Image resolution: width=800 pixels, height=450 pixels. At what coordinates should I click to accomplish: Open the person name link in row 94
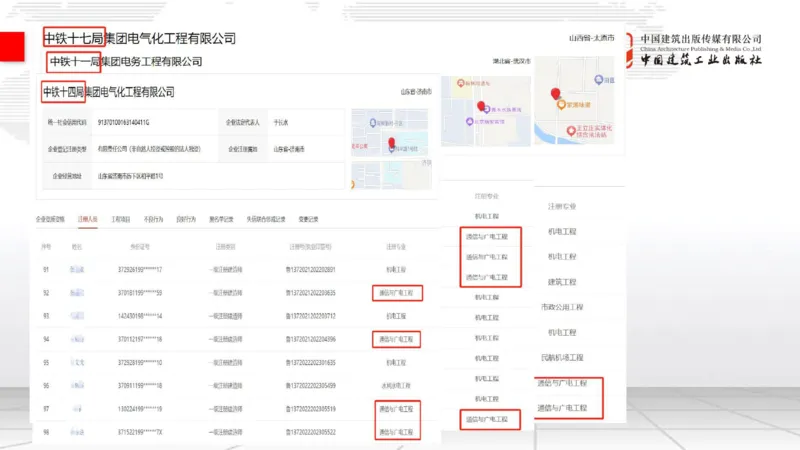pyautogui.click(x=77, y=339)
